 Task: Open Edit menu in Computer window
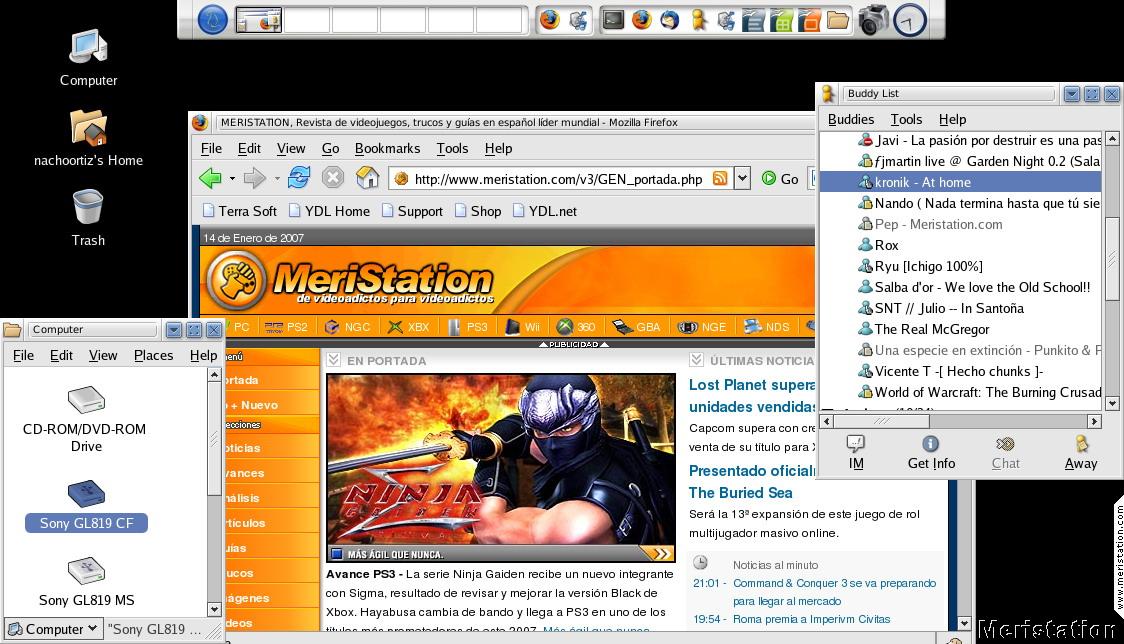(61, 355)
